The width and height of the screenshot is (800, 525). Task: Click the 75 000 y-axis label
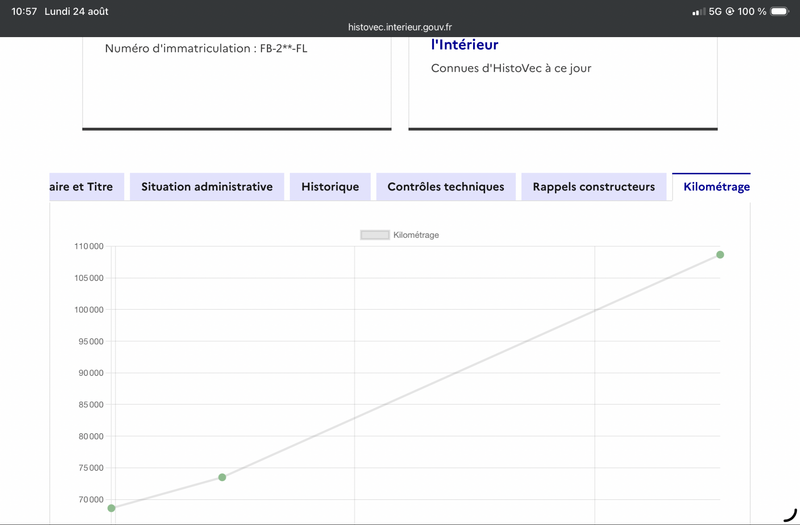pos(91,468)
